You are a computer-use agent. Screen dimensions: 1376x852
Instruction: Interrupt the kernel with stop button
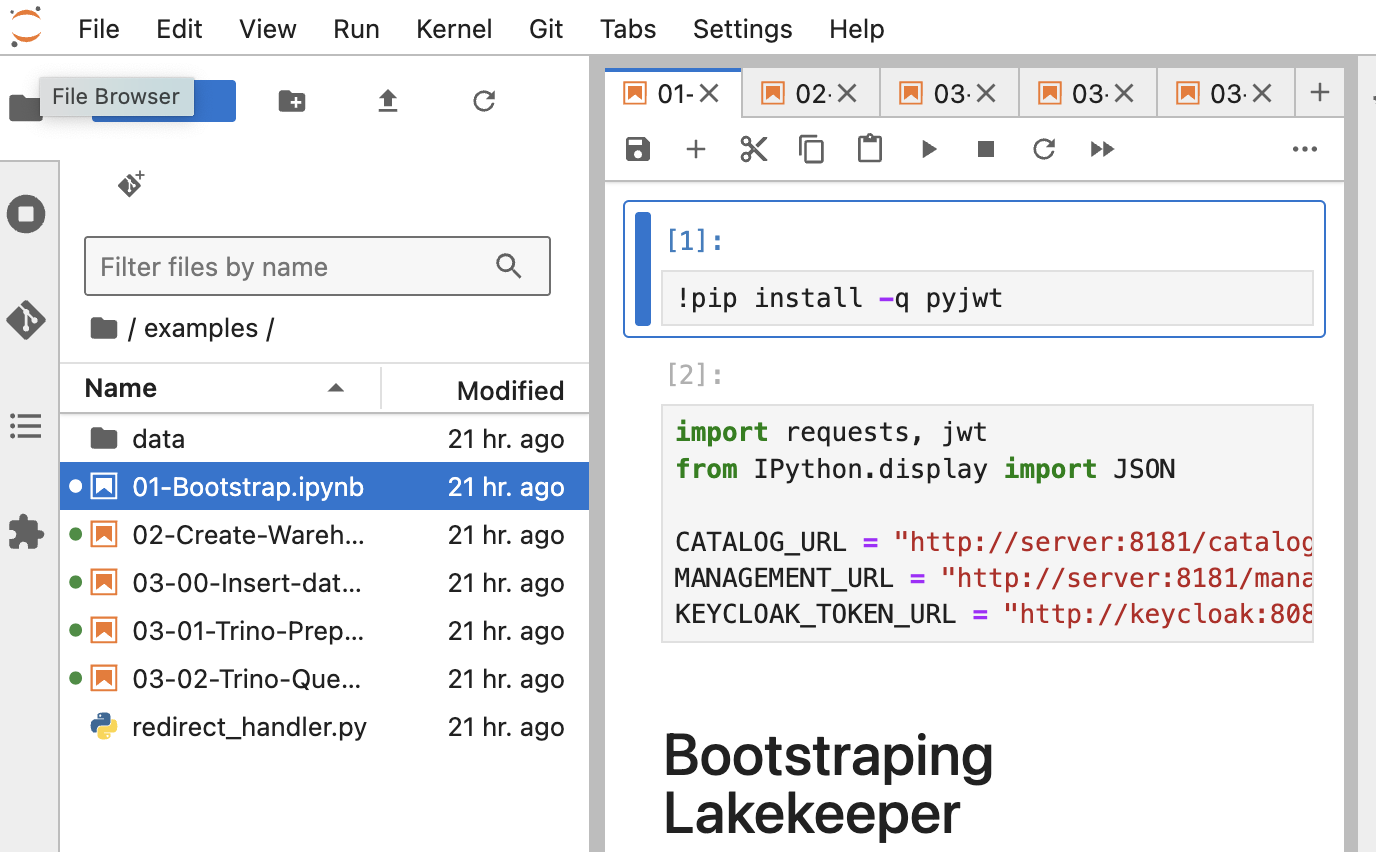[986, 149]
